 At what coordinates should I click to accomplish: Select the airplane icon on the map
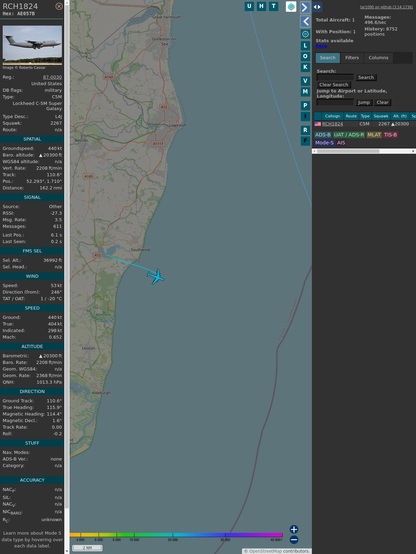pyautogui.click(x=156, y=276)
